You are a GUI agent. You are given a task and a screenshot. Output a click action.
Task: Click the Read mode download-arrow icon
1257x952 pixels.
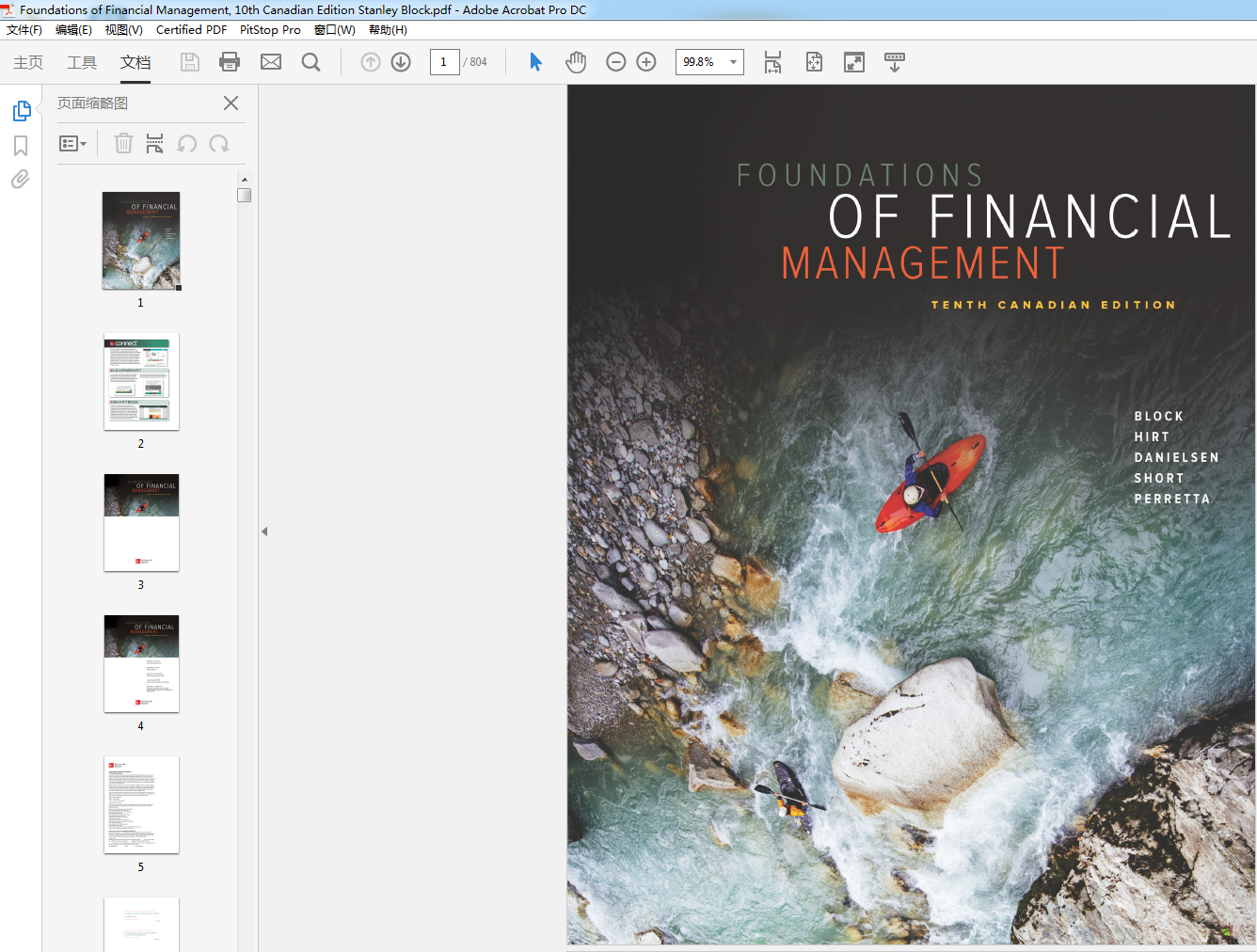[895, 62]
